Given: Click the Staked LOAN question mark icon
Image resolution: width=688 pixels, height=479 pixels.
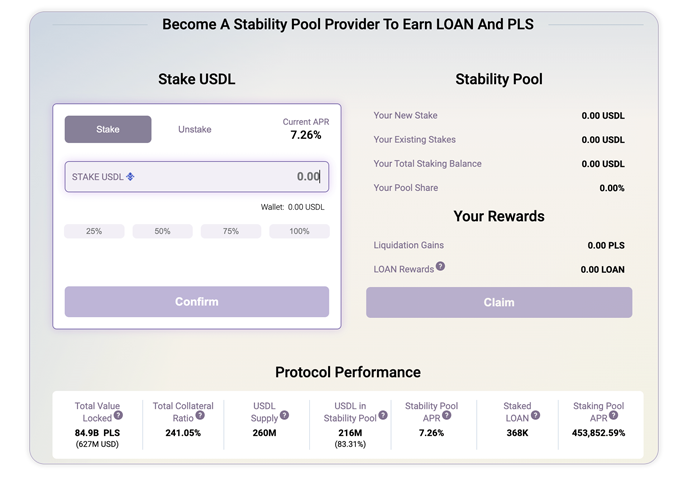Looking at the screenshot, I should (535, 415).
